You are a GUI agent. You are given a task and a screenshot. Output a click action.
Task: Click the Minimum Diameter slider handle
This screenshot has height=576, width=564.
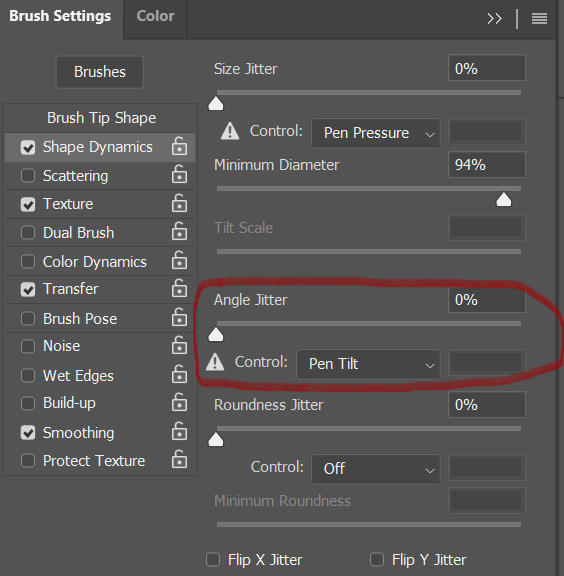[504, 199]
